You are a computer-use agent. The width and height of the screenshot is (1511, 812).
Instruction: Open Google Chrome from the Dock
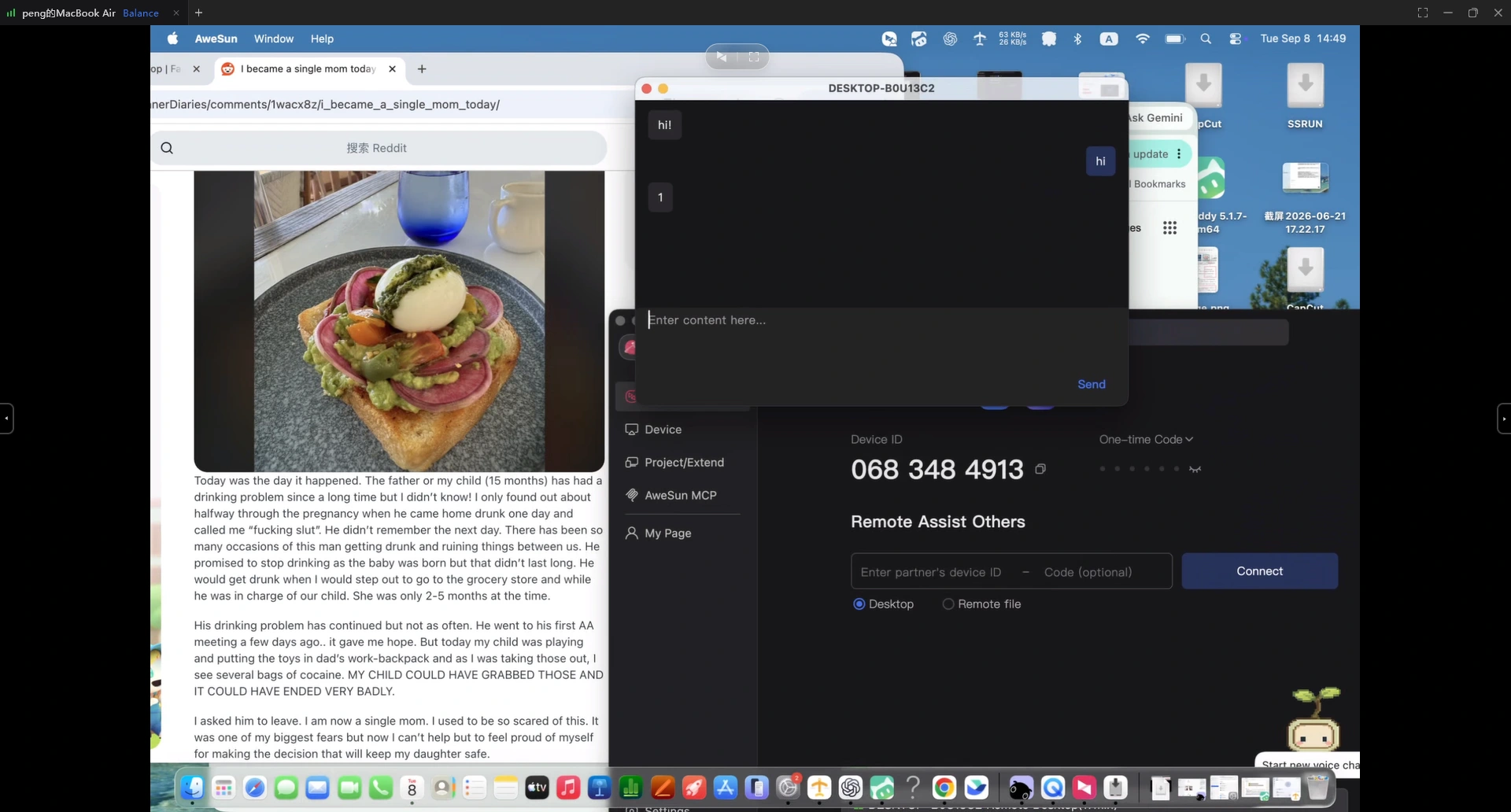point(944,788)
